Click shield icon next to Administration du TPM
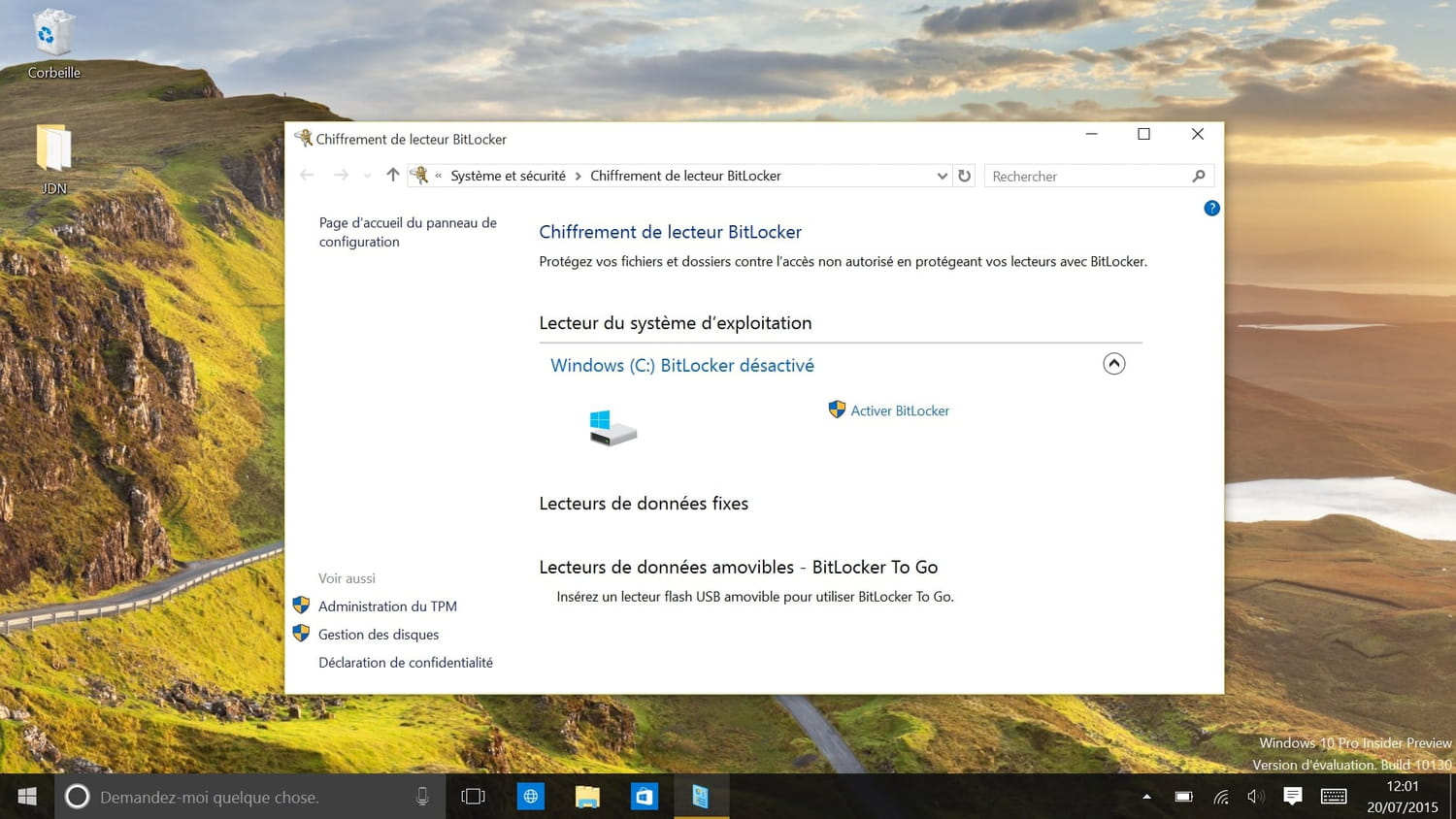 point(301,606)
